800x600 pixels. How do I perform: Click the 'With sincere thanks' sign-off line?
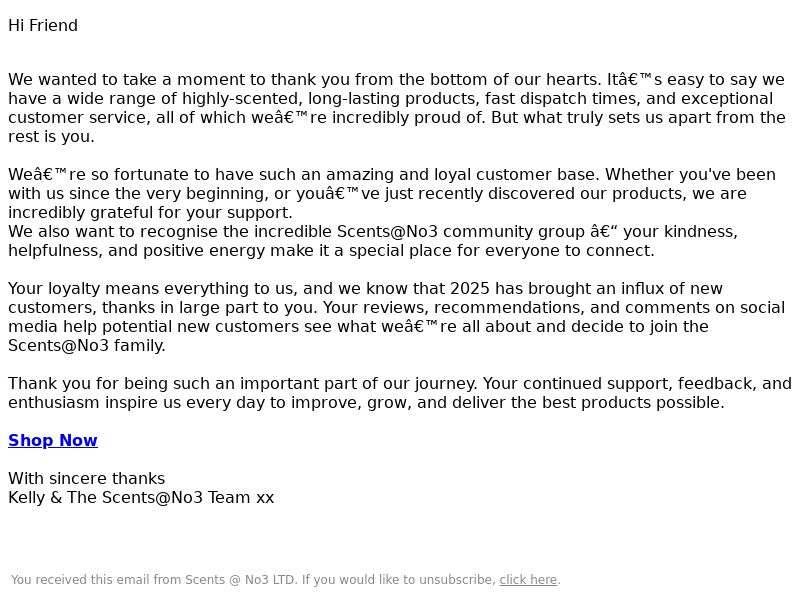click(86, 479)
